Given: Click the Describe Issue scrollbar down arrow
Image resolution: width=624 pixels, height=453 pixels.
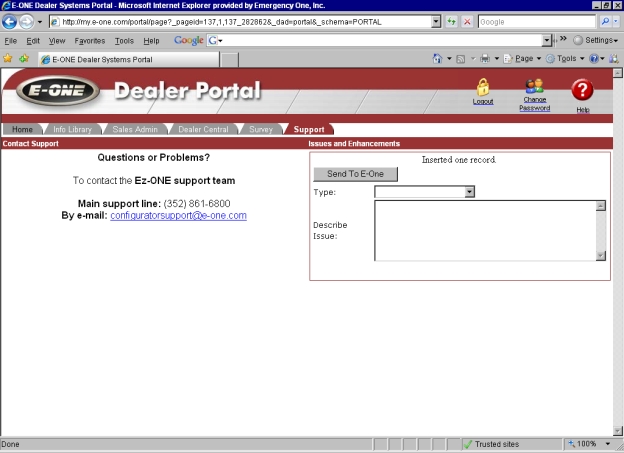Looking at the screenshot, I should click(x=601, y=255).
